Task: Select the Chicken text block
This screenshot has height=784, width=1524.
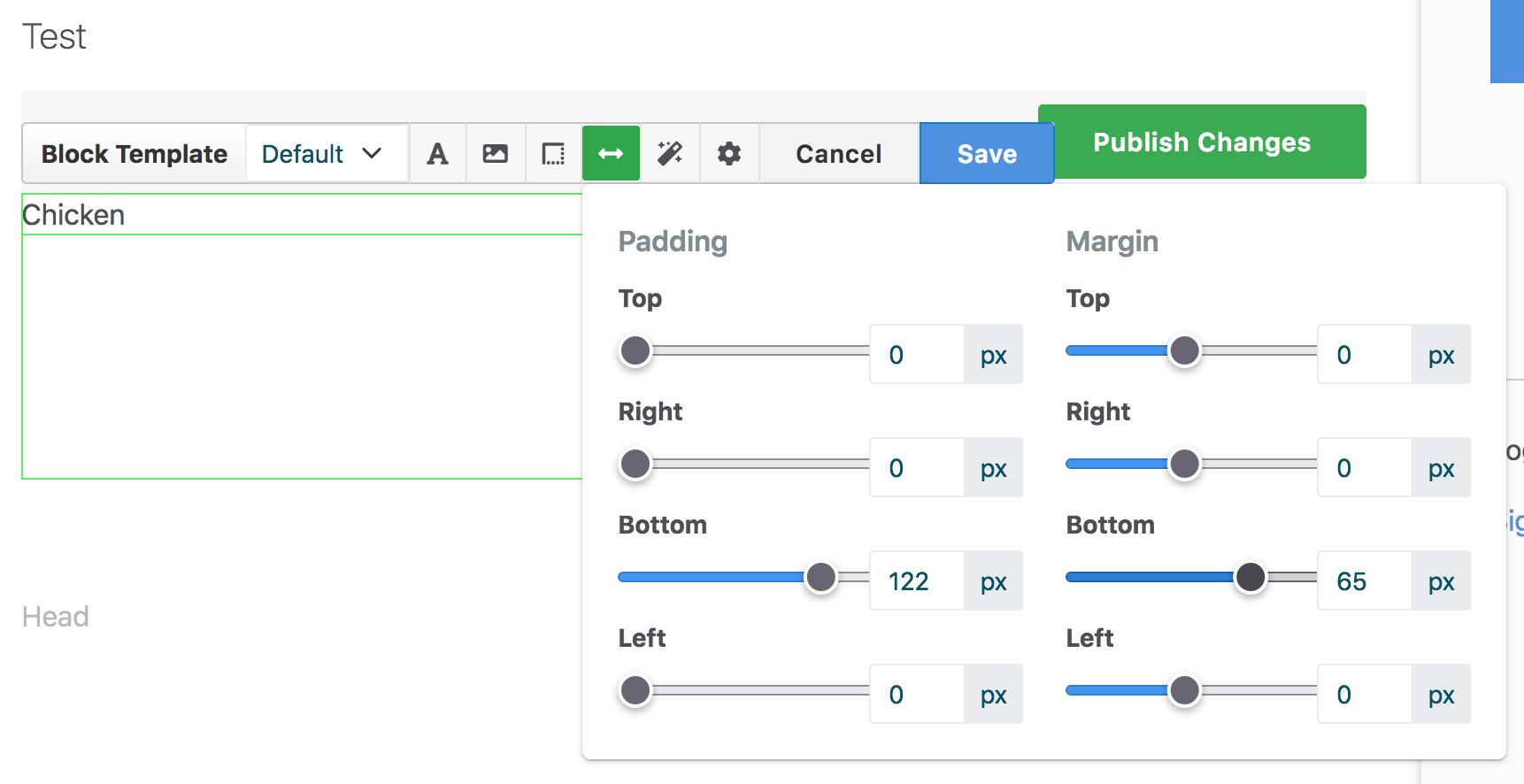Action: pyautogui.click(x=74, y=214)
